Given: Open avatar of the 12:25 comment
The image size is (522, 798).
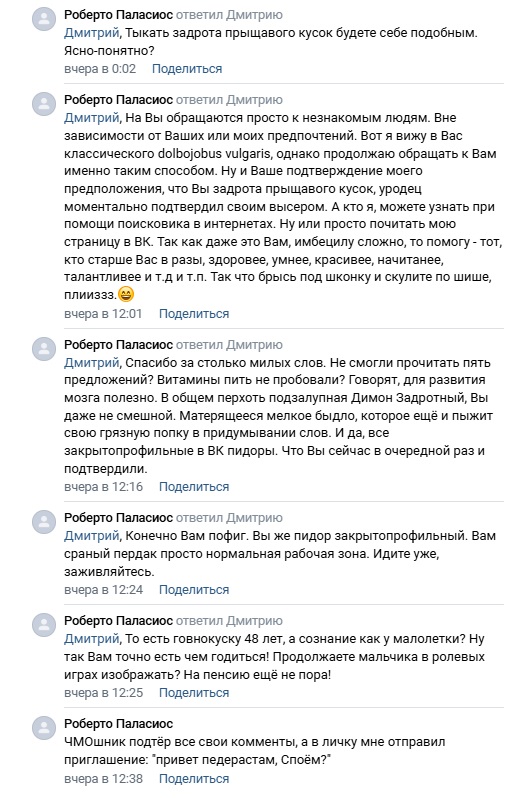Looking at the screenshot, I should point(44,625).
